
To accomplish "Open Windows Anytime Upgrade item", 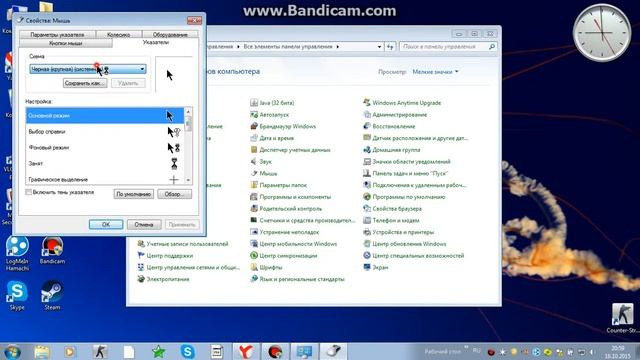I will click(x=402, y=103).
